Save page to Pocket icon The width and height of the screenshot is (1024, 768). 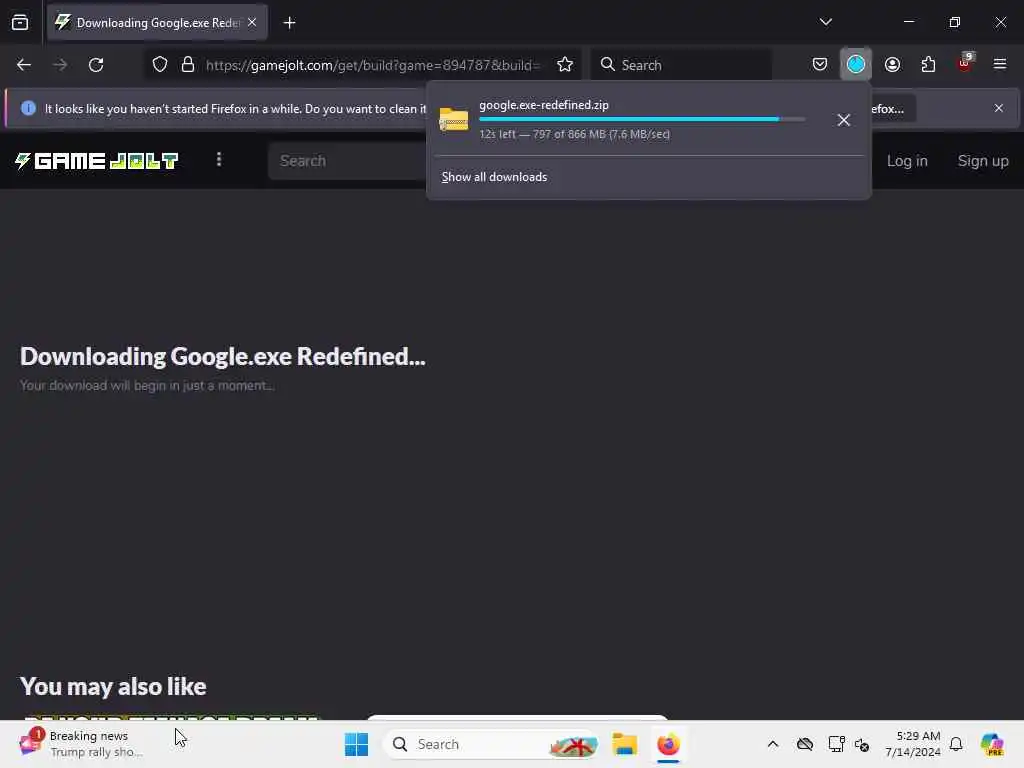(x=820, y=64)
